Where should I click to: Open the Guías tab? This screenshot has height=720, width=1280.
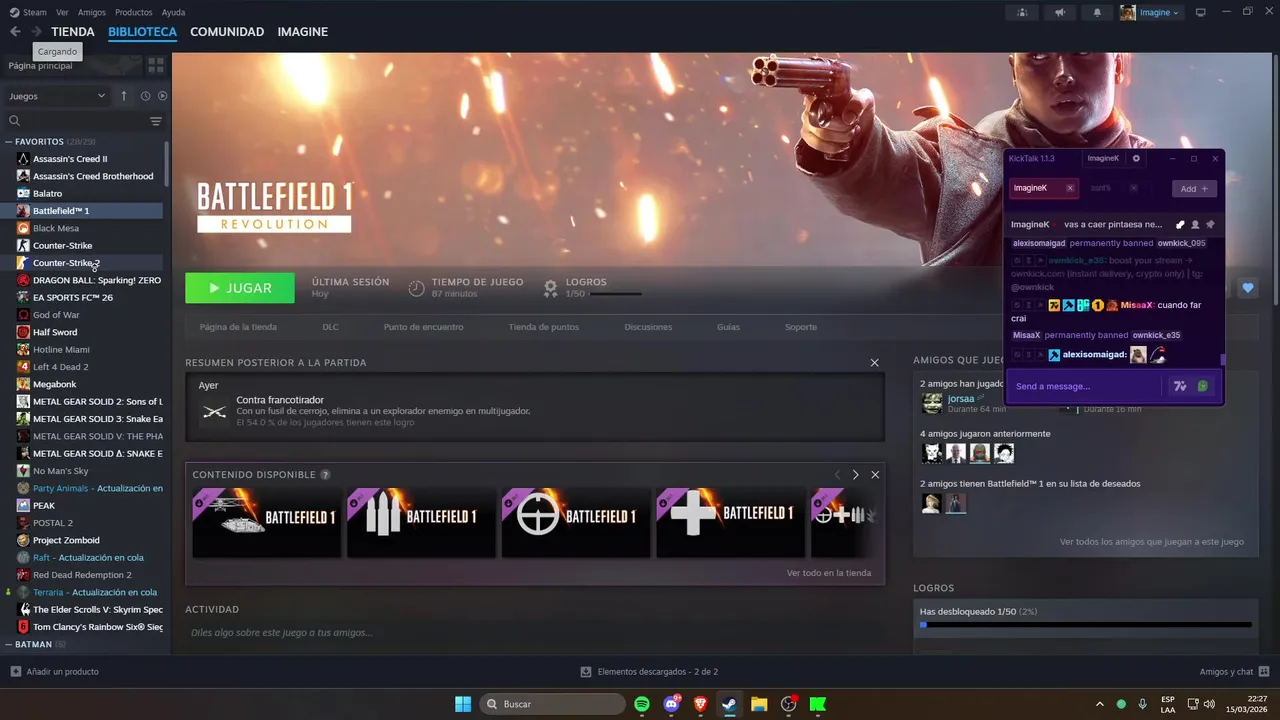[x=728, y=327]
